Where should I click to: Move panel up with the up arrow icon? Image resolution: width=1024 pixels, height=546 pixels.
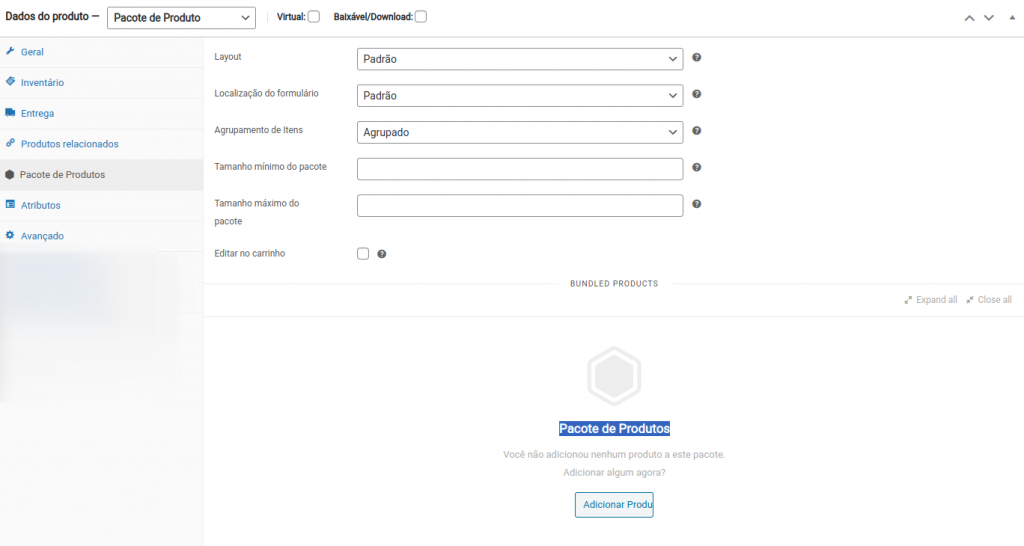click(x=969, y=18)
